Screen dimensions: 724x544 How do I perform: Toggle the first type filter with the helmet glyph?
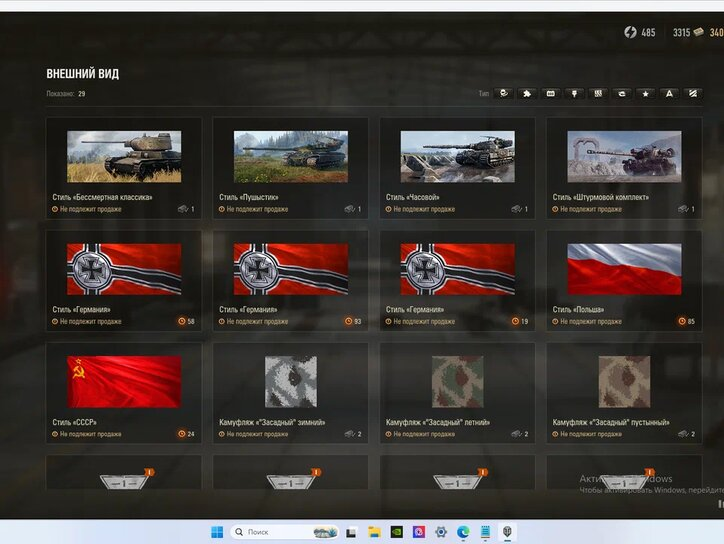(x=504, y=94)
